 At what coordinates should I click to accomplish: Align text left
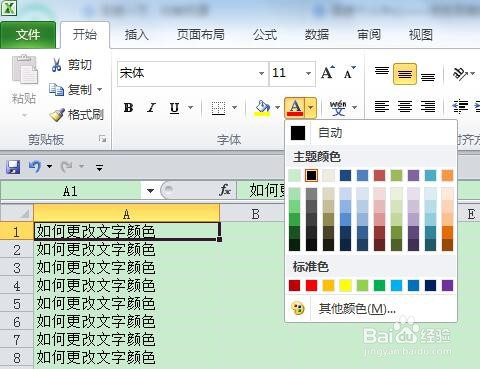click(382, 107)
